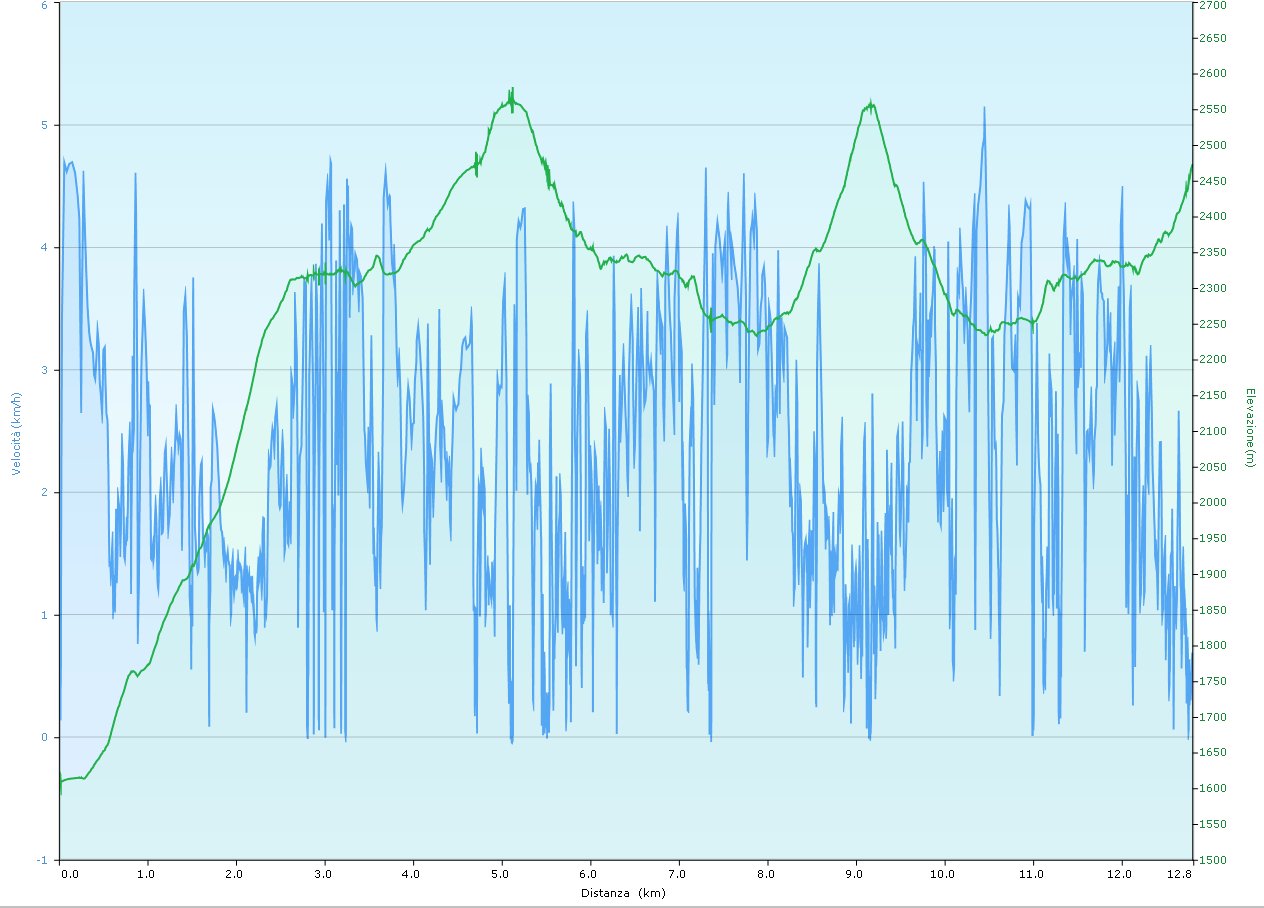Select the -1 label on the speed axis

(42, 860)
